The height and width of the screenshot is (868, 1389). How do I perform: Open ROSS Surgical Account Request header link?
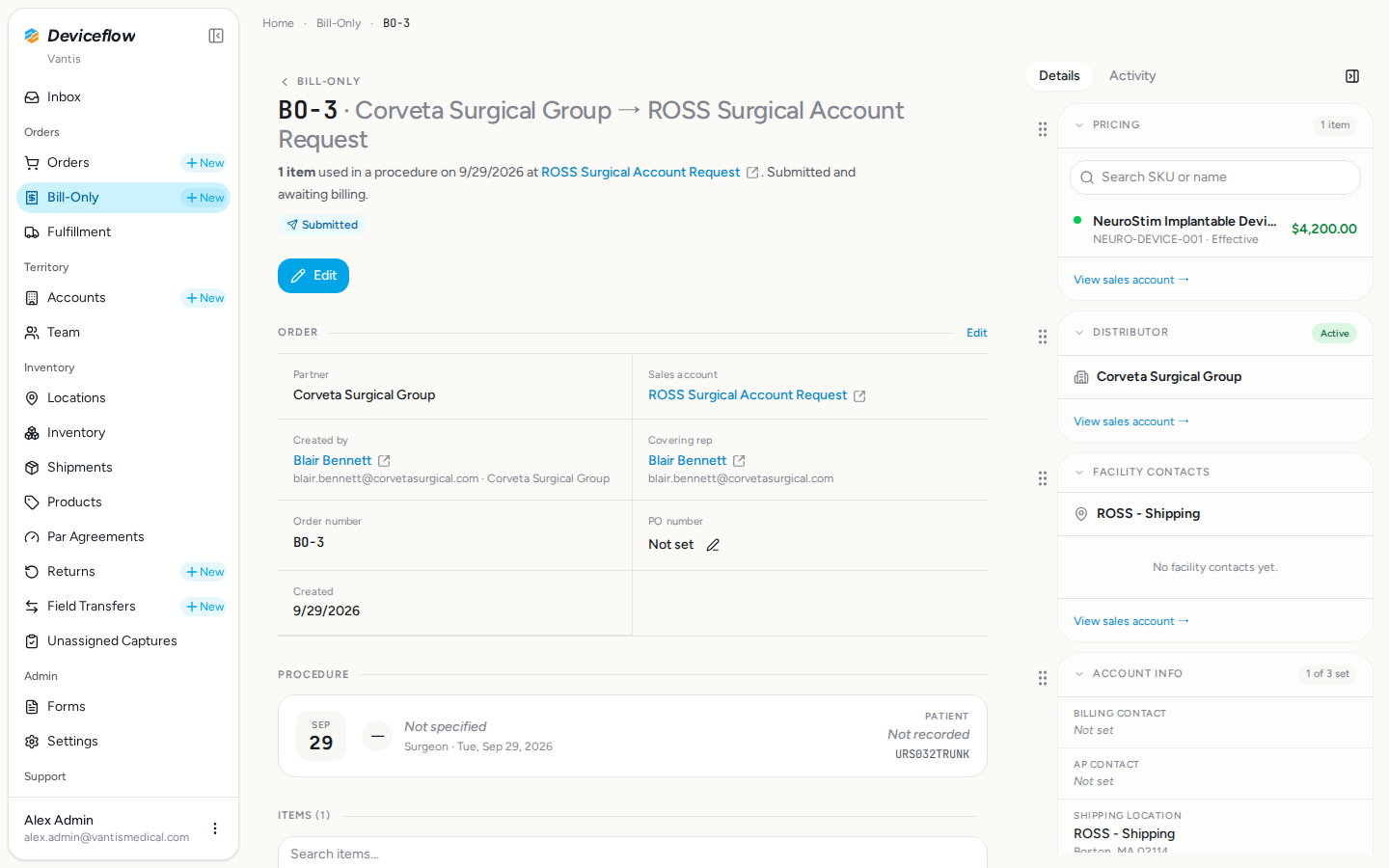640,173
